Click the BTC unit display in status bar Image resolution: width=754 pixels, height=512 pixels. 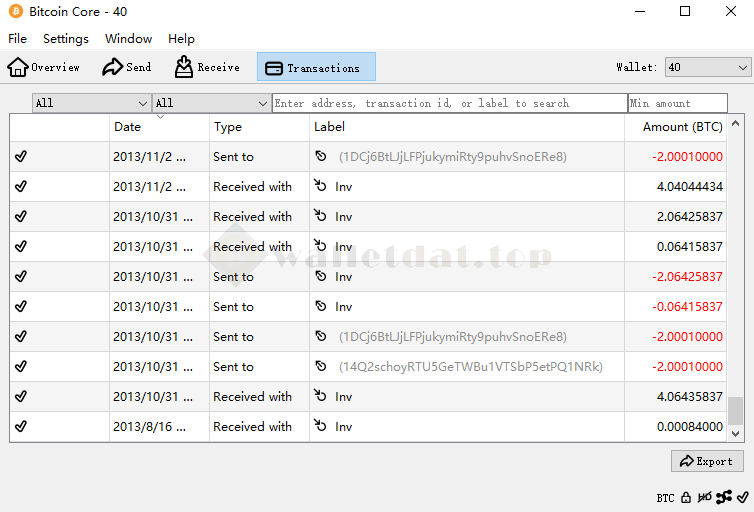click(665, 497)
